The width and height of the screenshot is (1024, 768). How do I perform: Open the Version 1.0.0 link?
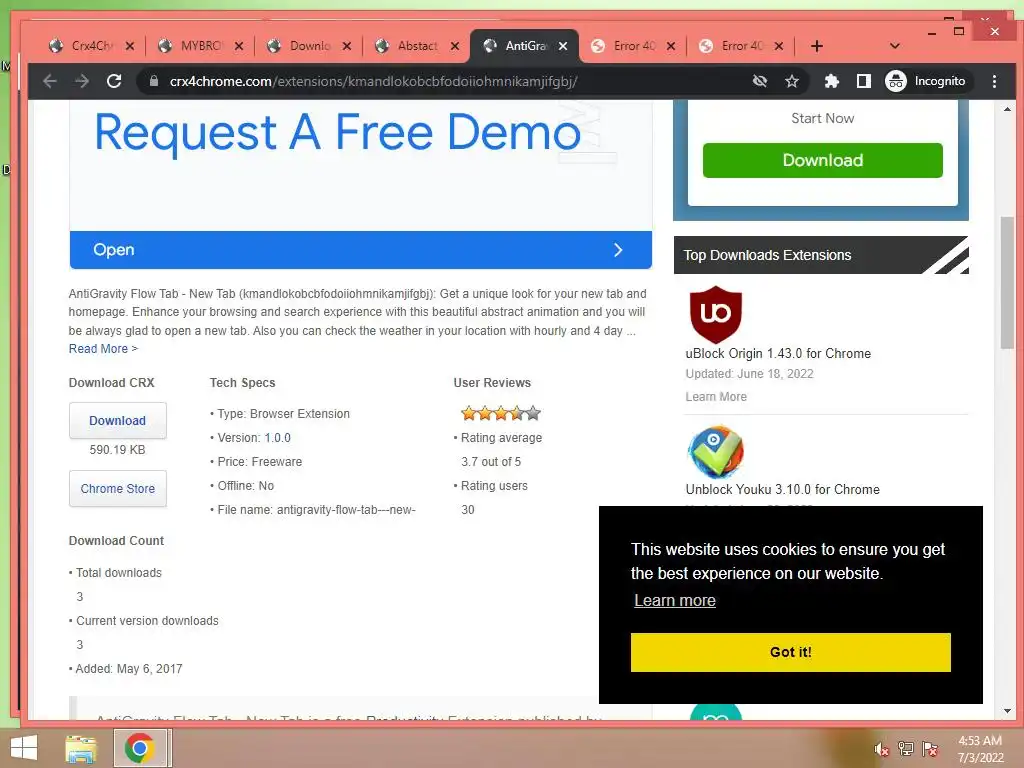[278, 438]
